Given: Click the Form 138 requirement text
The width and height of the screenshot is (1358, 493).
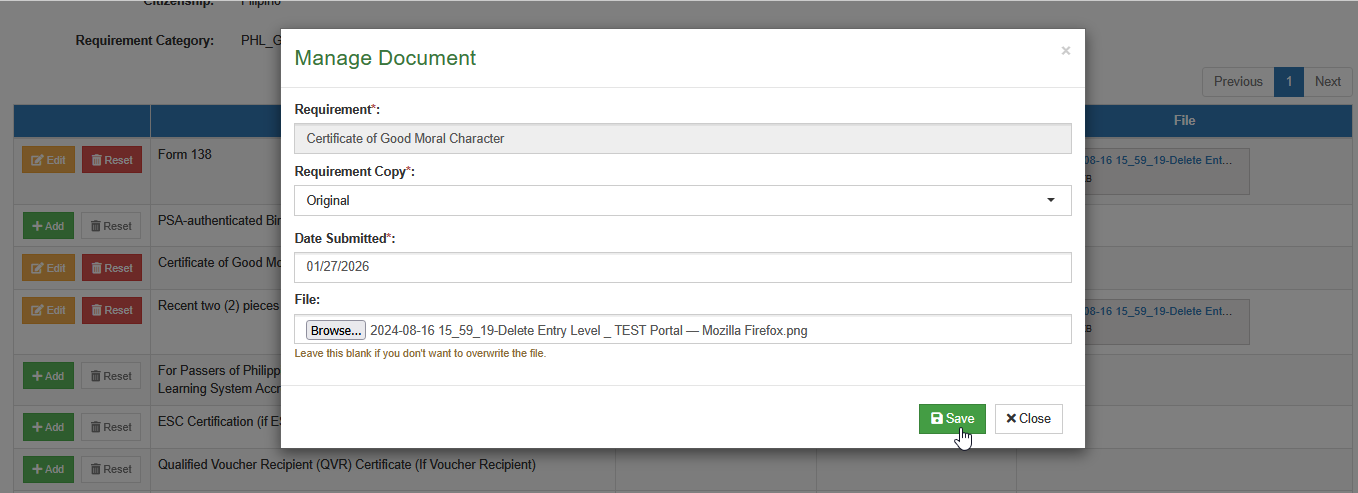Looking at the screenshot, I should tap(185, 155).
